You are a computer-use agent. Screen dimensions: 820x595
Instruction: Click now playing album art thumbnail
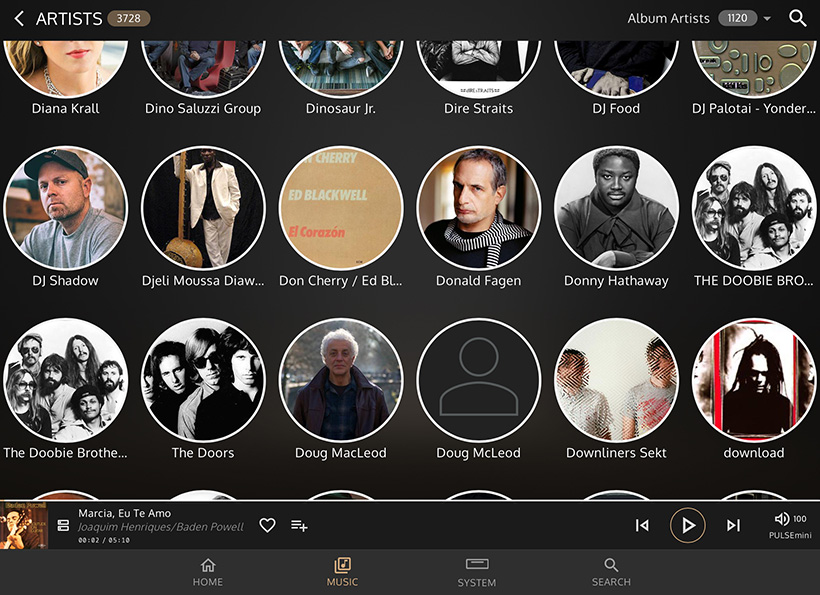coord(24,525)
